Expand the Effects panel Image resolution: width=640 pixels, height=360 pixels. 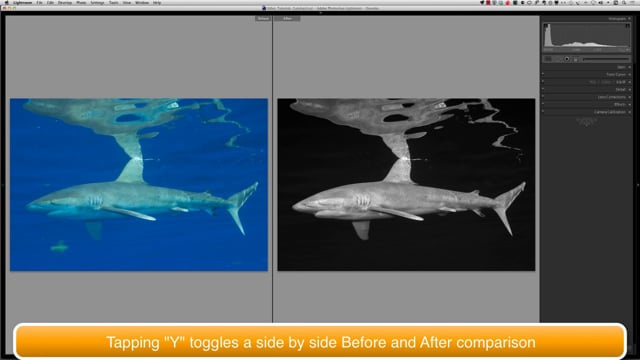(629, 104)
